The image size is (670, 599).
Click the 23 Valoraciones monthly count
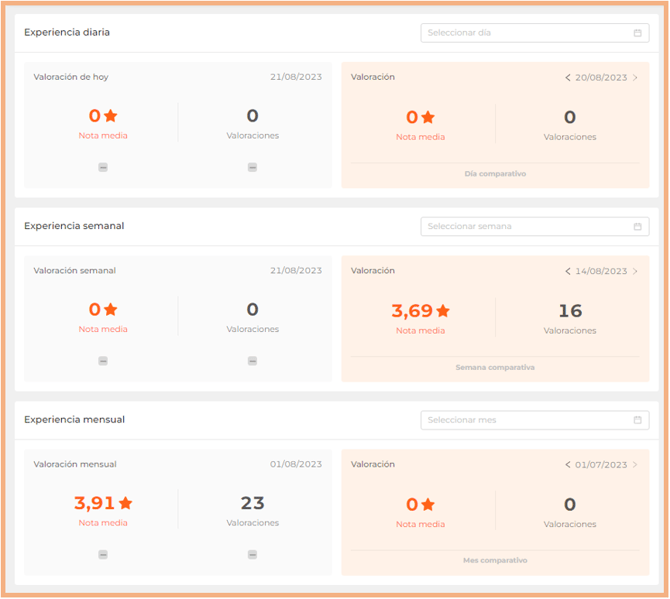click(x=252, y=504)
